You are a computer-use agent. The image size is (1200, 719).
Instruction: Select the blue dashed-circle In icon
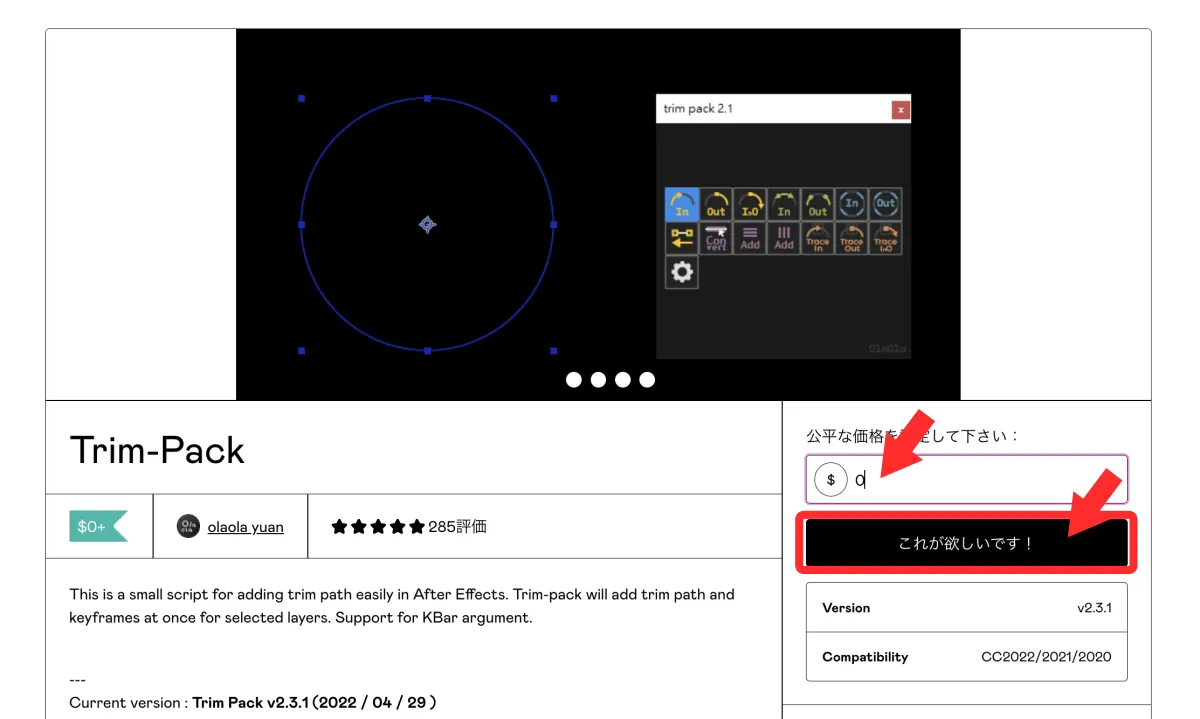pyautogui.click(x=852, y=205)
